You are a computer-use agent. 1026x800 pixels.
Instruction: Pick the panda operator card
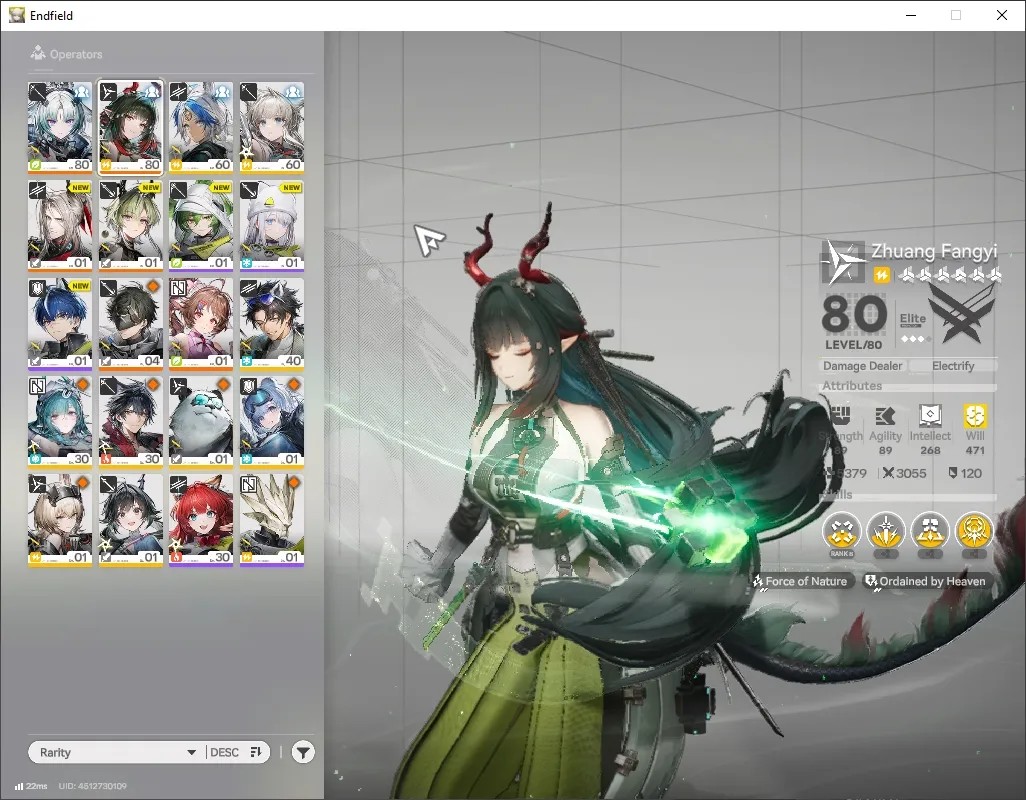click(x=201, y=421)
